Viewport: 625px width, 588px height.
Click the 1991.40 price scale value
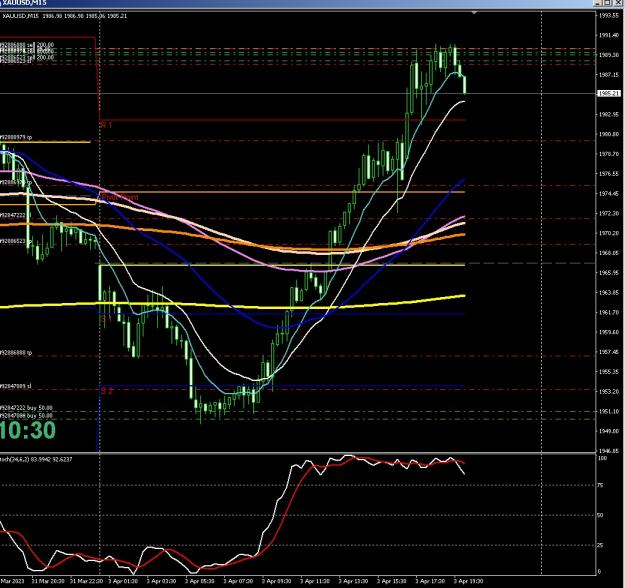pyautogui.click(x=608, y=35)
